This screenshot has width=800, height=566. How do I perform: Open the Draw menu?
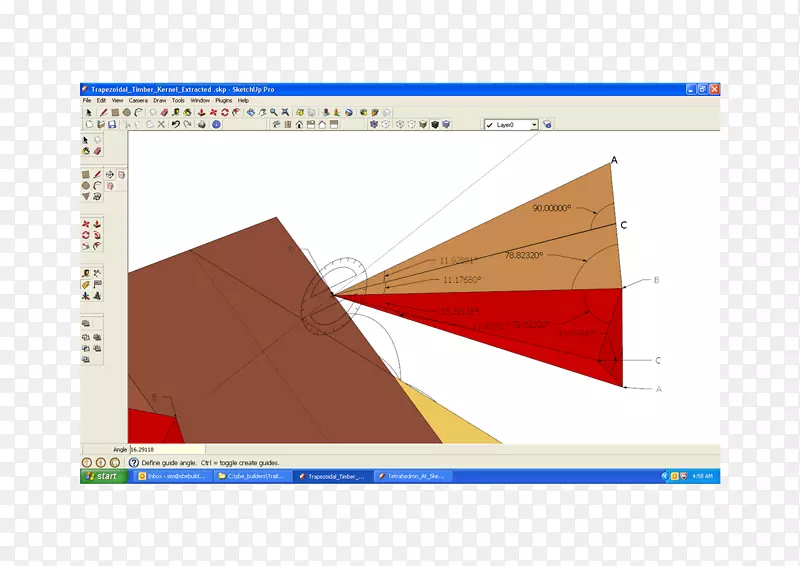pyautogui.click(x=160, y=101)
